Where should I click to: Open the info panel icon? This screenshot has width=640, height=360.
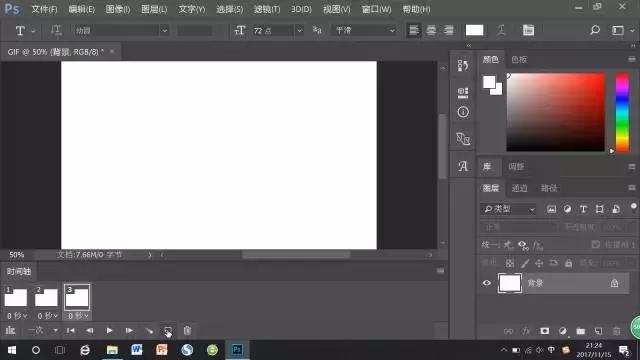click(x=463, y=112)
